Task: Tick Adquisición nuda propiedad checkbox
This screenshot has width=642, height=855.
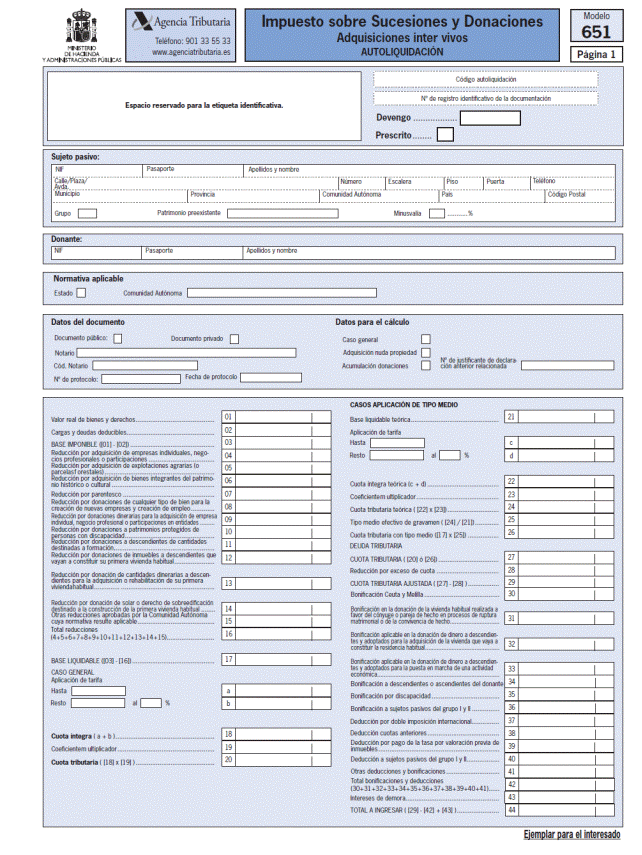Action: click(x=425, y=353)
